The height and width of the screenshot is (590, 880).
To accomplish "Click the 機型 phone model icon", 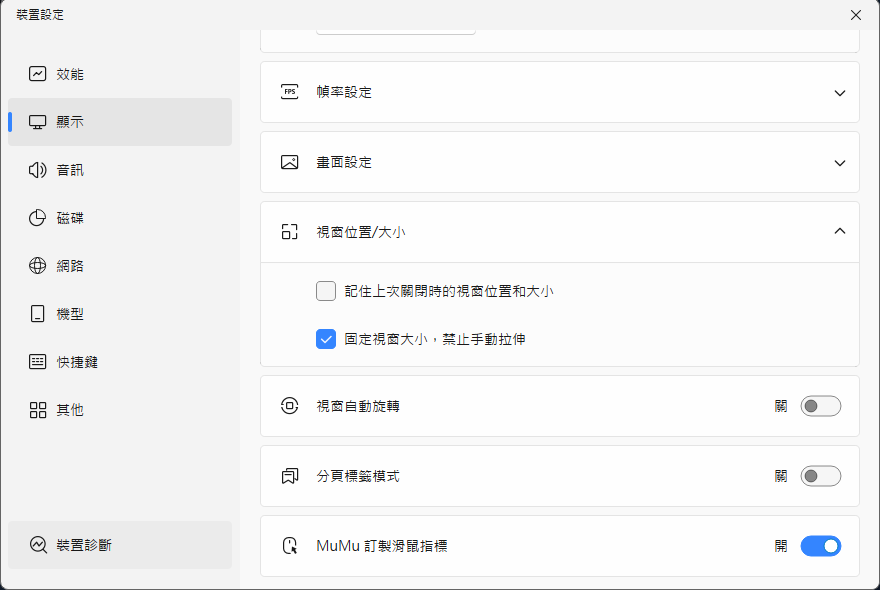I will [38, 314].
